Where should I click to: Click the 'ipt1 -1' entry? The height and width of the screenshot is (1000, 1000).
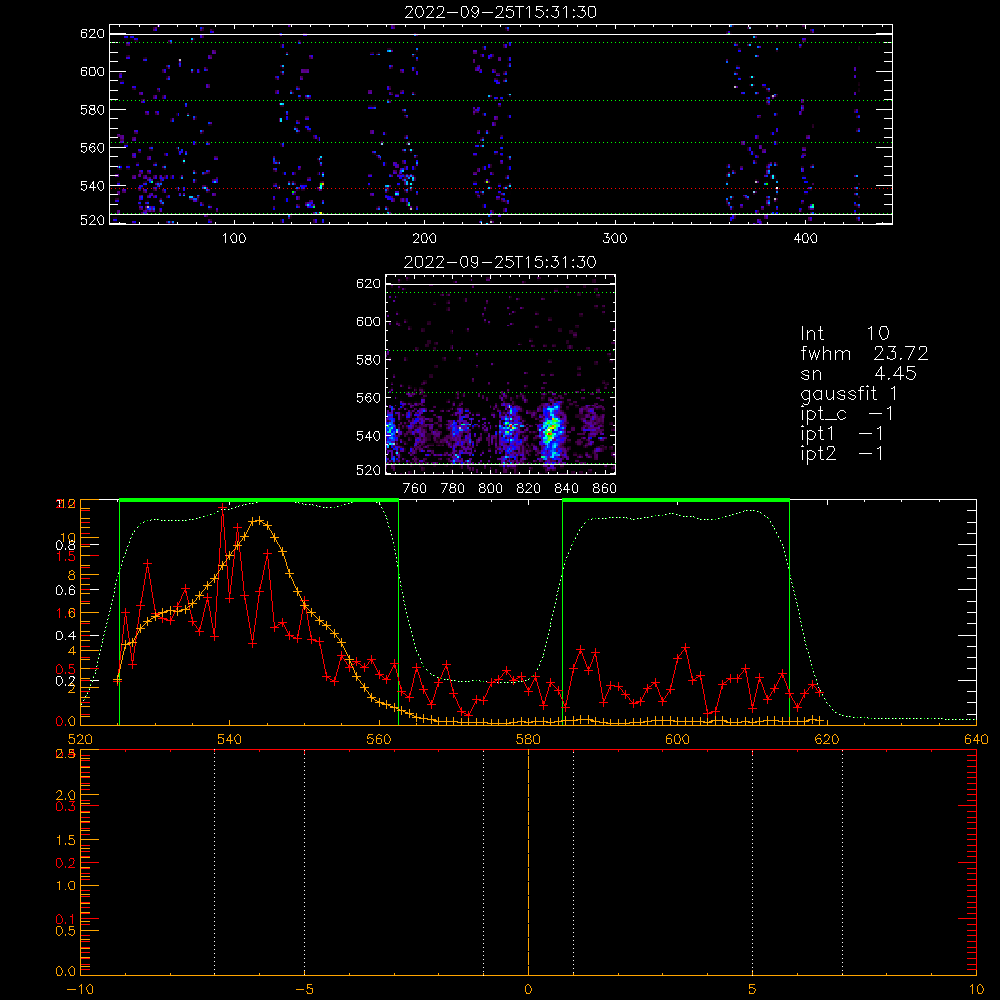(842, 434)
